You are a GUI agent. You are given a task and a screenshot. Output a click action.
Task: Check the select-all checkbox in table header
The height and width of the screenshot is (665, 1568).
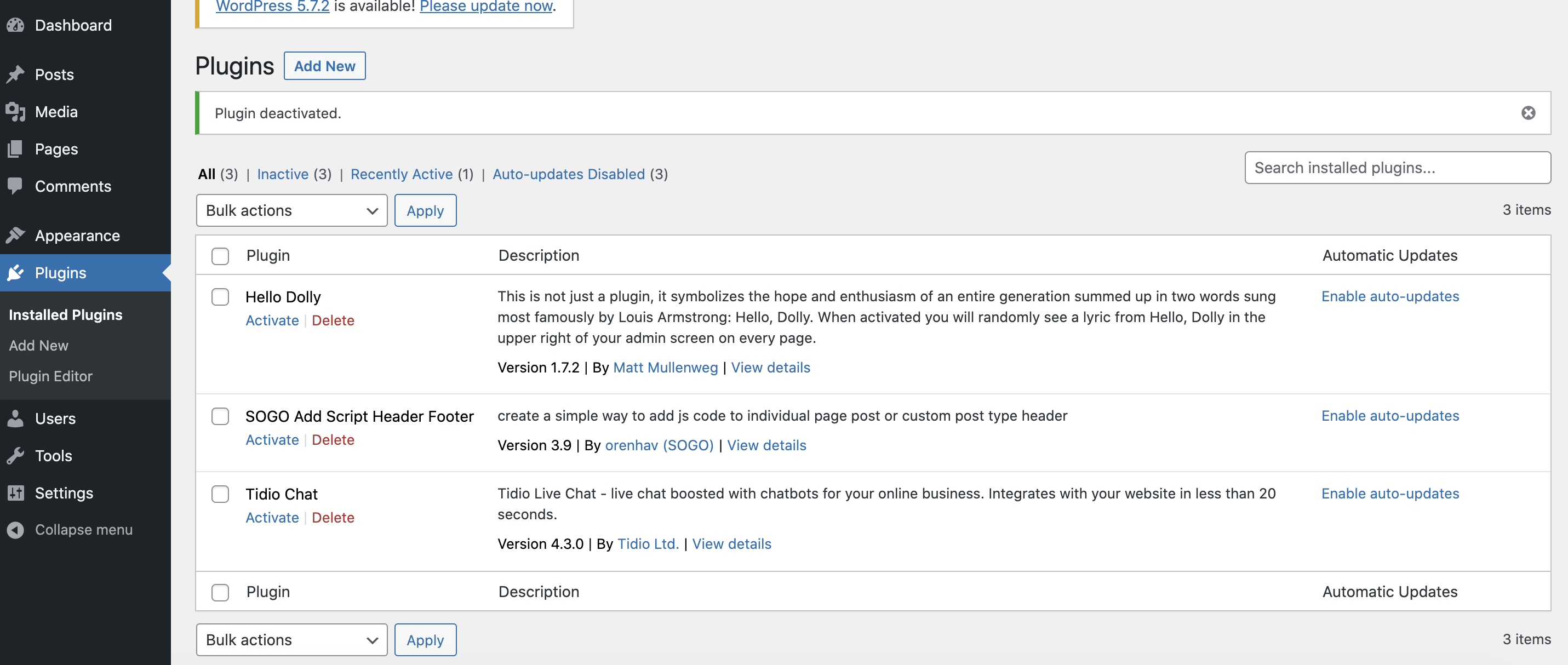point(220,256)
